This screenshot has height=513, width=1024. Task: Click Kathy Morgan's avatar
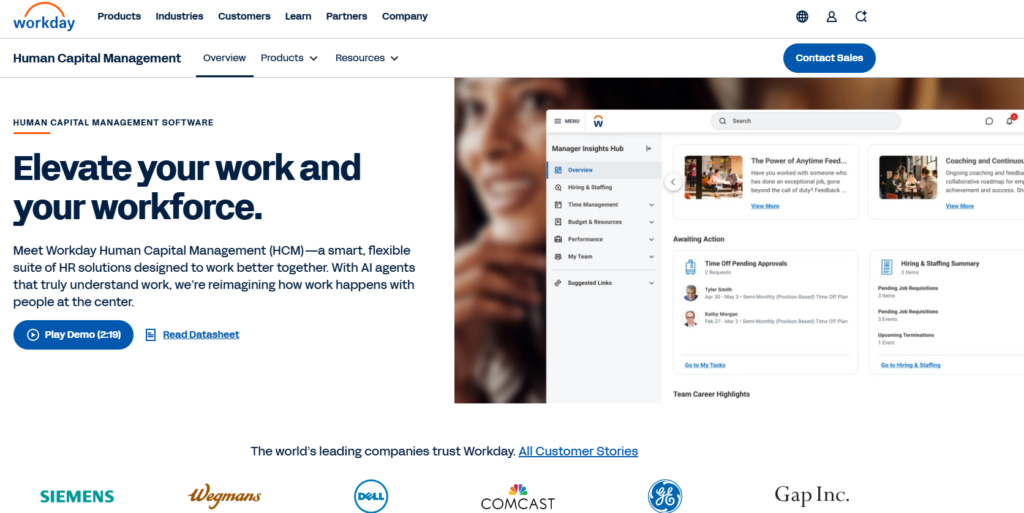[690, 319]
